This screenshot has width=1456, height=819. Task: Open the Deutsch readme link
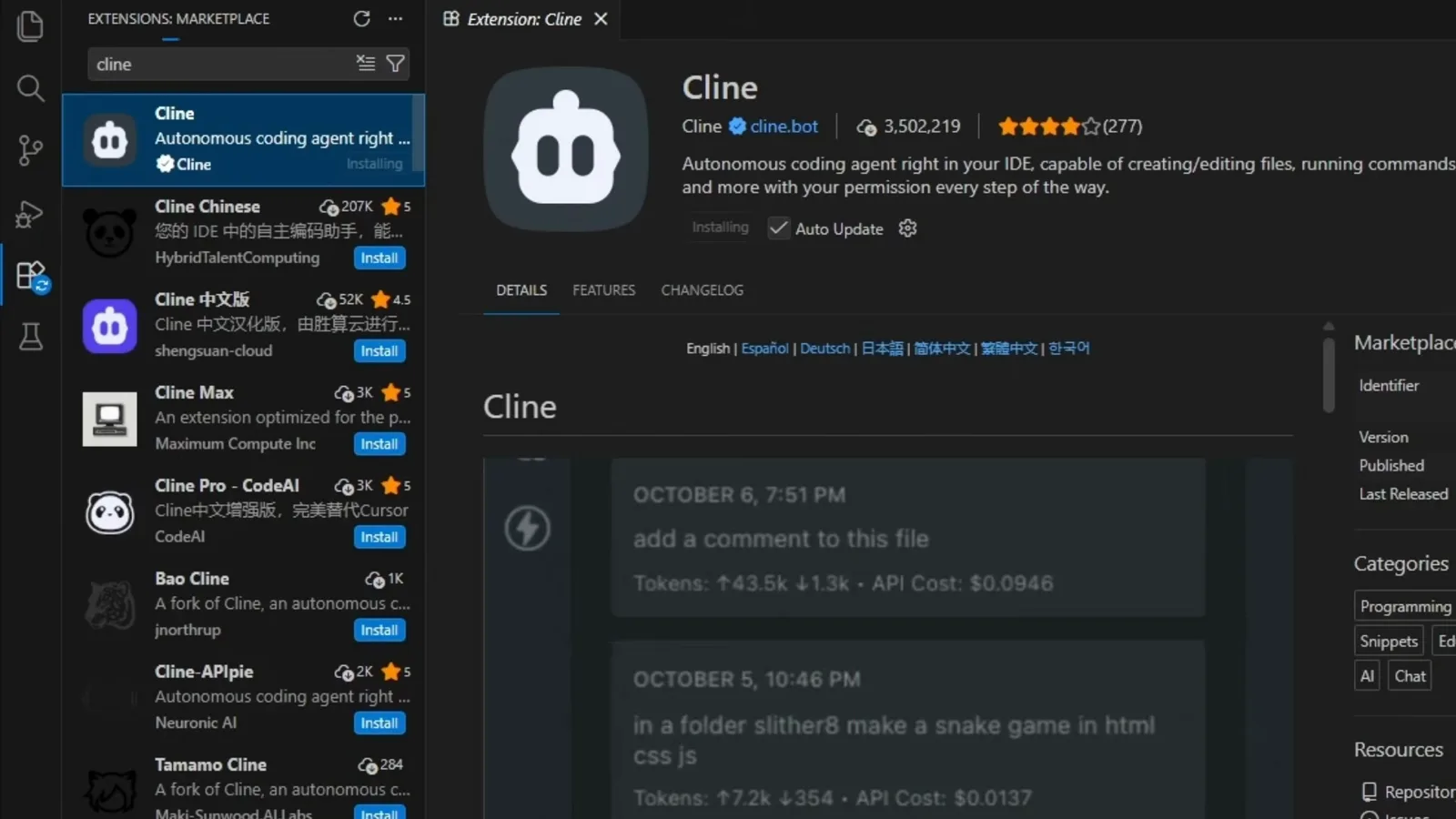coord(824,349)
